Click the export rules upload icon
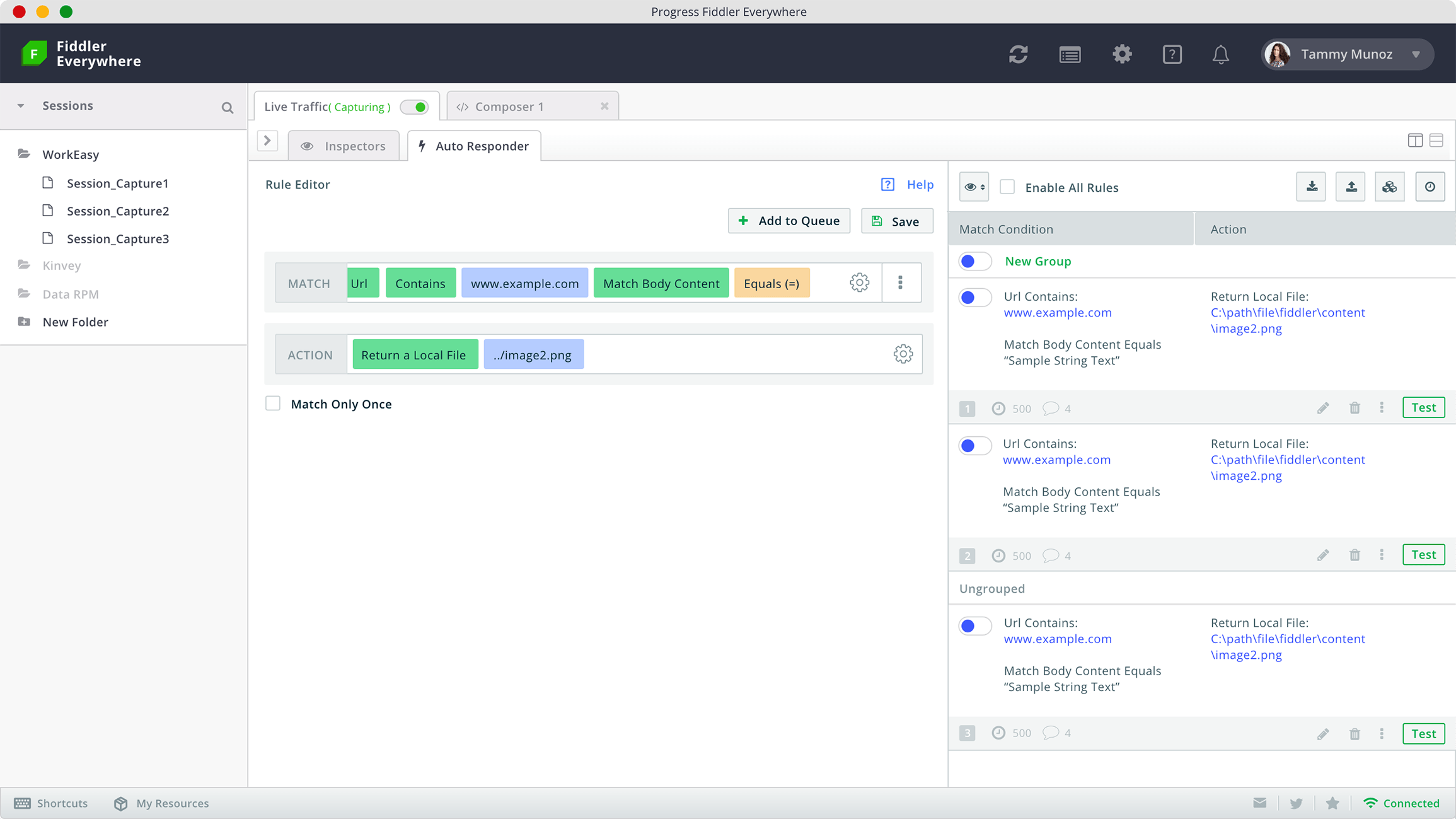 pyautogui.click(x=1351, y=187)
